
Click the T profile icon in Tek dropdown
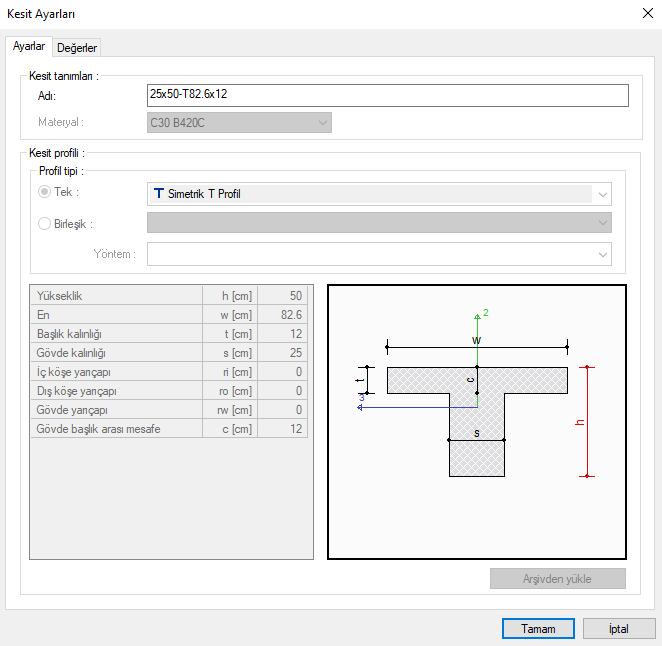(x=160, y=194)
